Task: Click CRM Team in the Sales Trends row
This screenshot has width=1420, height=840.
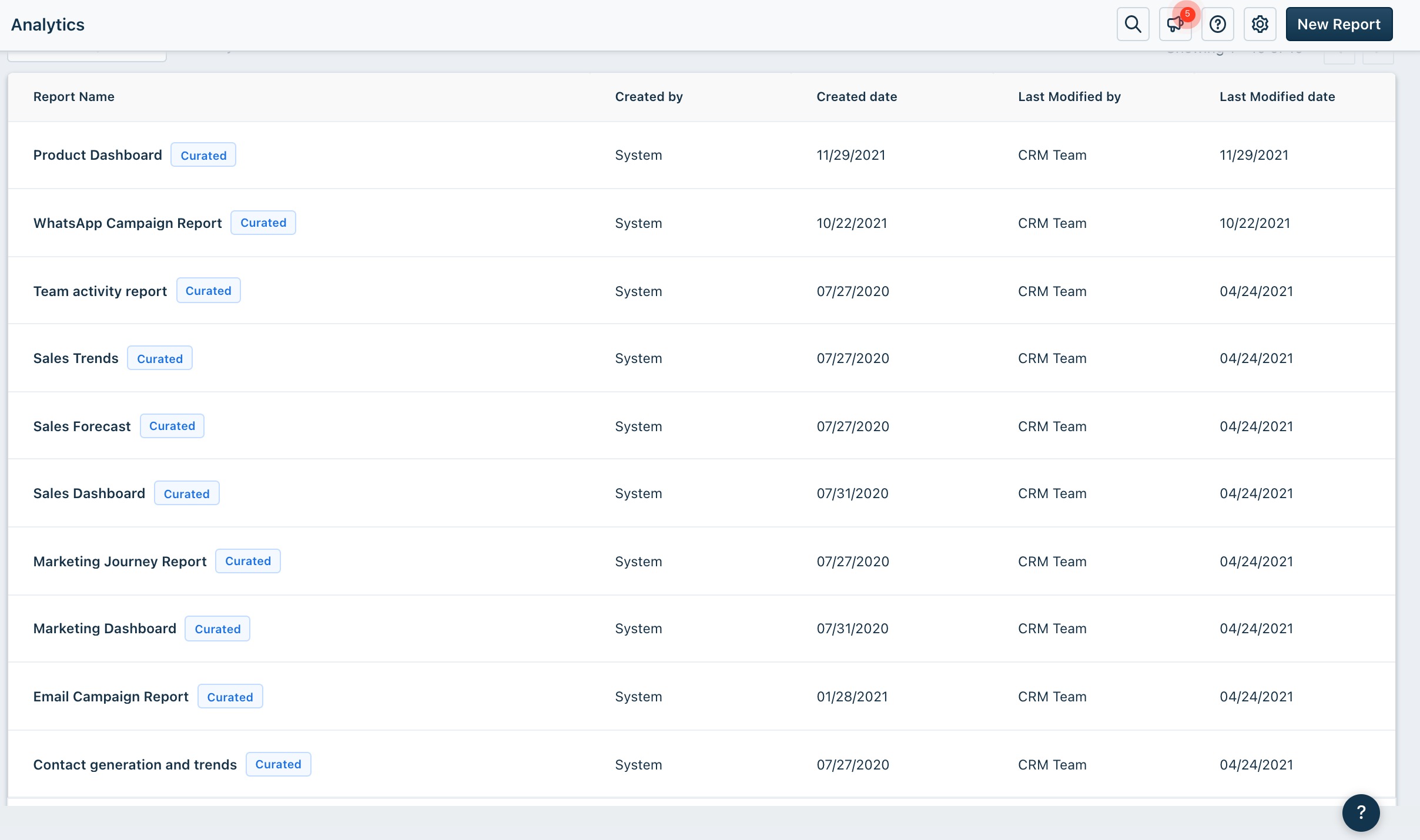Action: (x=1053, y=358)
